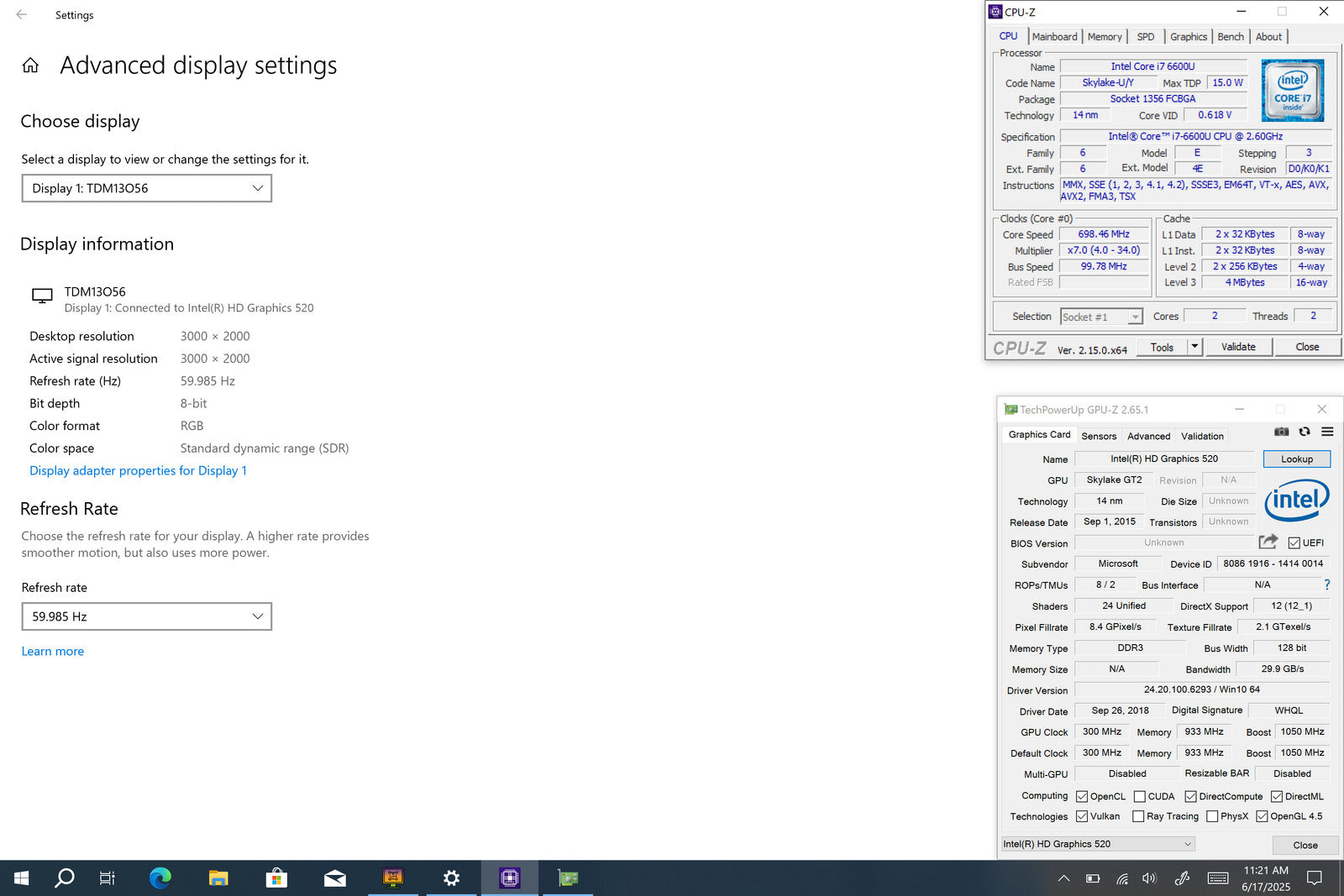This screenshot has height=896, width=1344.
Task: Open the 59.985 Hz refresh rate dropdown
Action: [x=147, y=616]
